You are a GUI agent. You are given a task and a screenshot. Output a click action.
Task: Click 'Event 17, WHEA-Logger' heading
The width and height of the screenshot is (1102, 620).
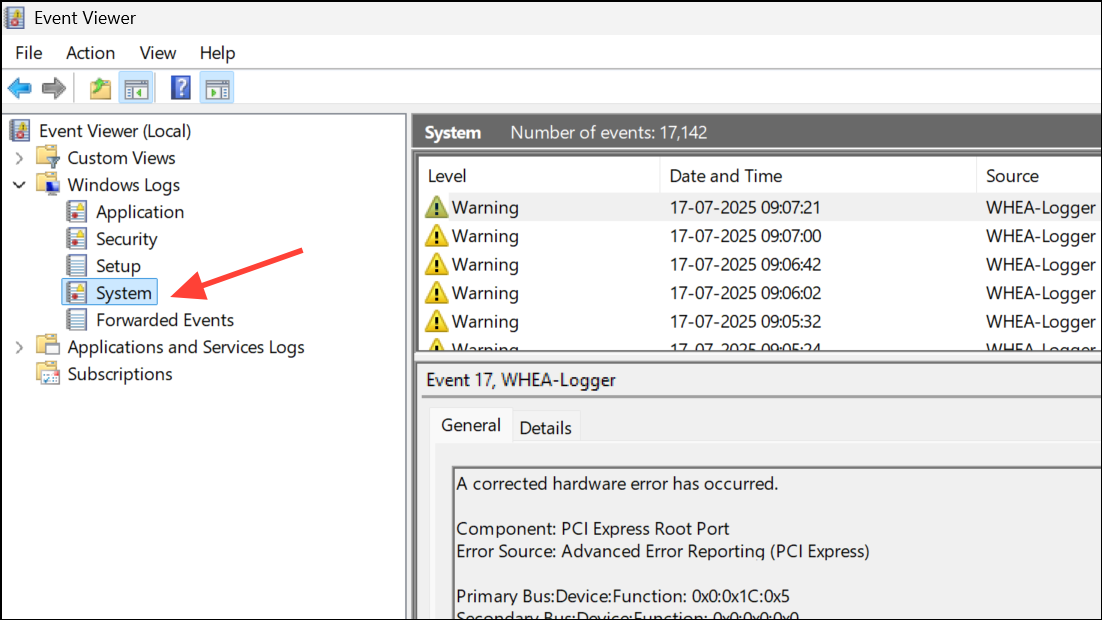point(521,380)
